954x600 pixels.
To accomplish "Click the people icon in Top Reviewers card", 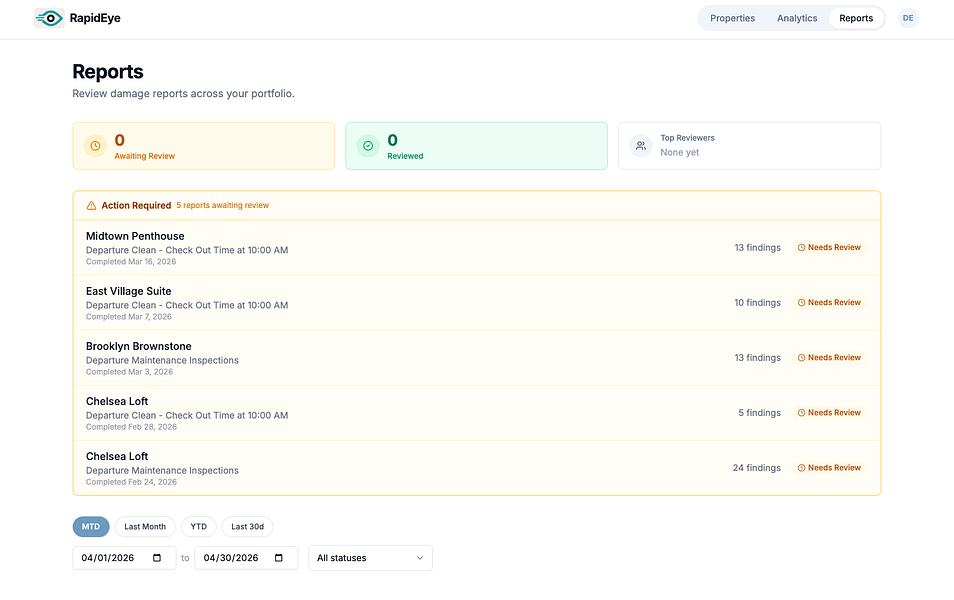I will (641, 146).
